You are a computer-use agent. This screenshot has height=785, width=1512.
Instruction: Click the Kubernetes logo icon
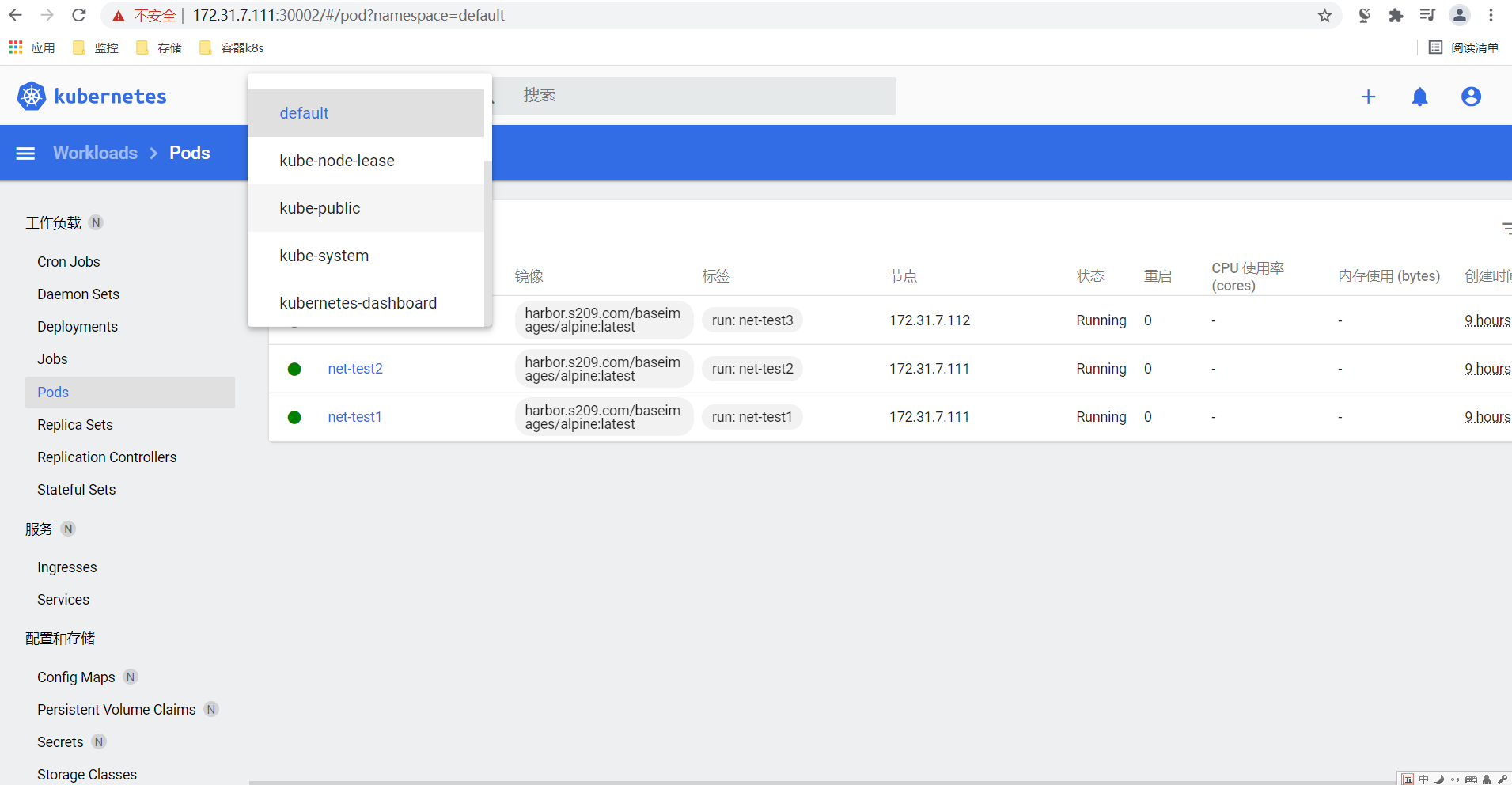(32, 97)
